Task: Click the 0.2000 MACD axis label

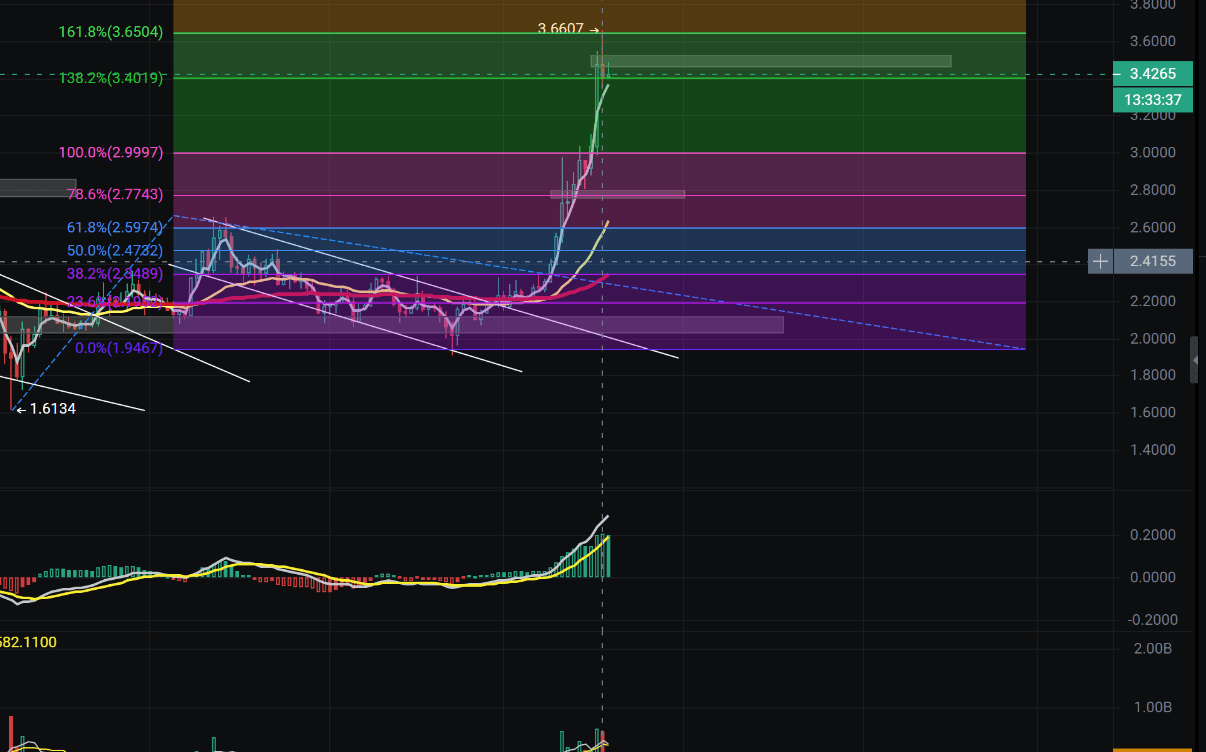Action: pyautogui.click(x=1152, y=535)
